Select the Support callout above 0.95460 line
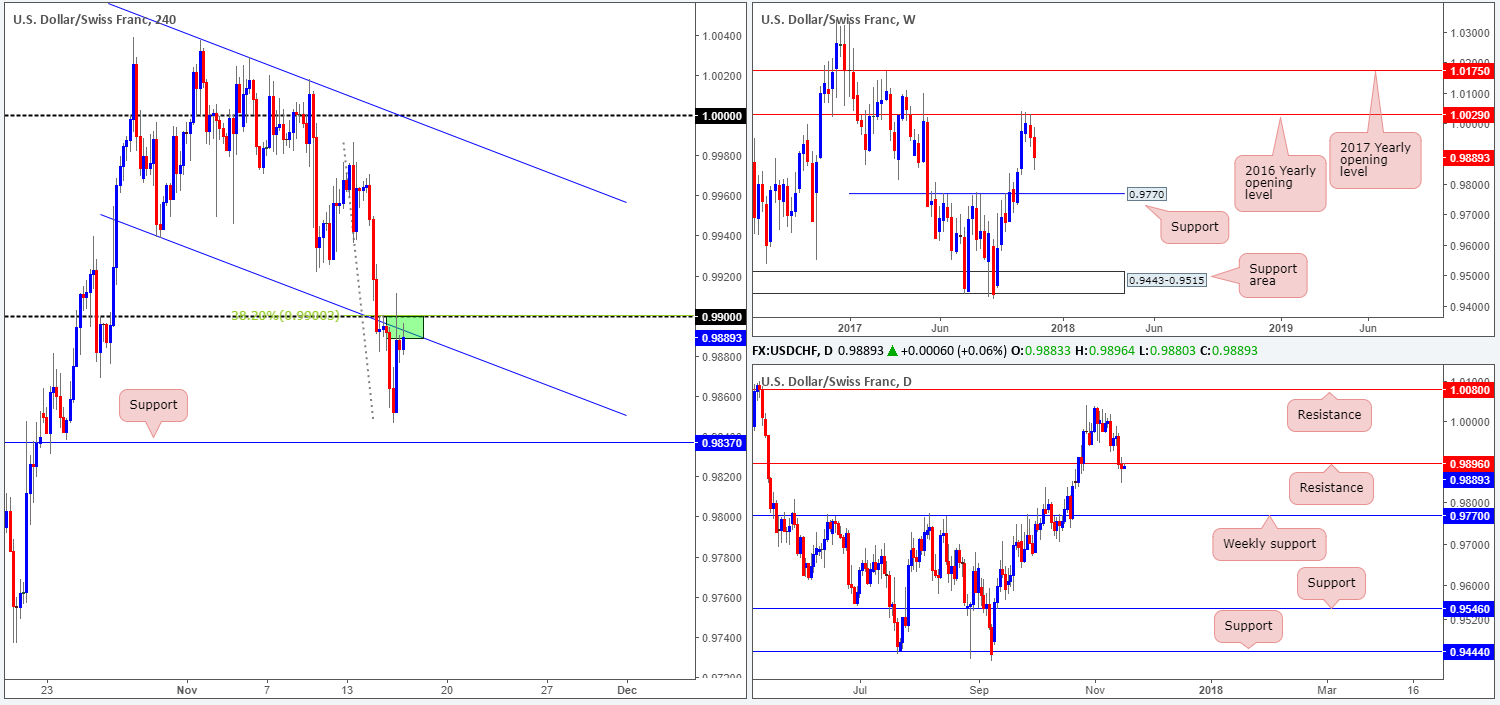Image resolution: width=1500 pixels, height=705 pixels. pyautogui.click(x=1331, y=583)
